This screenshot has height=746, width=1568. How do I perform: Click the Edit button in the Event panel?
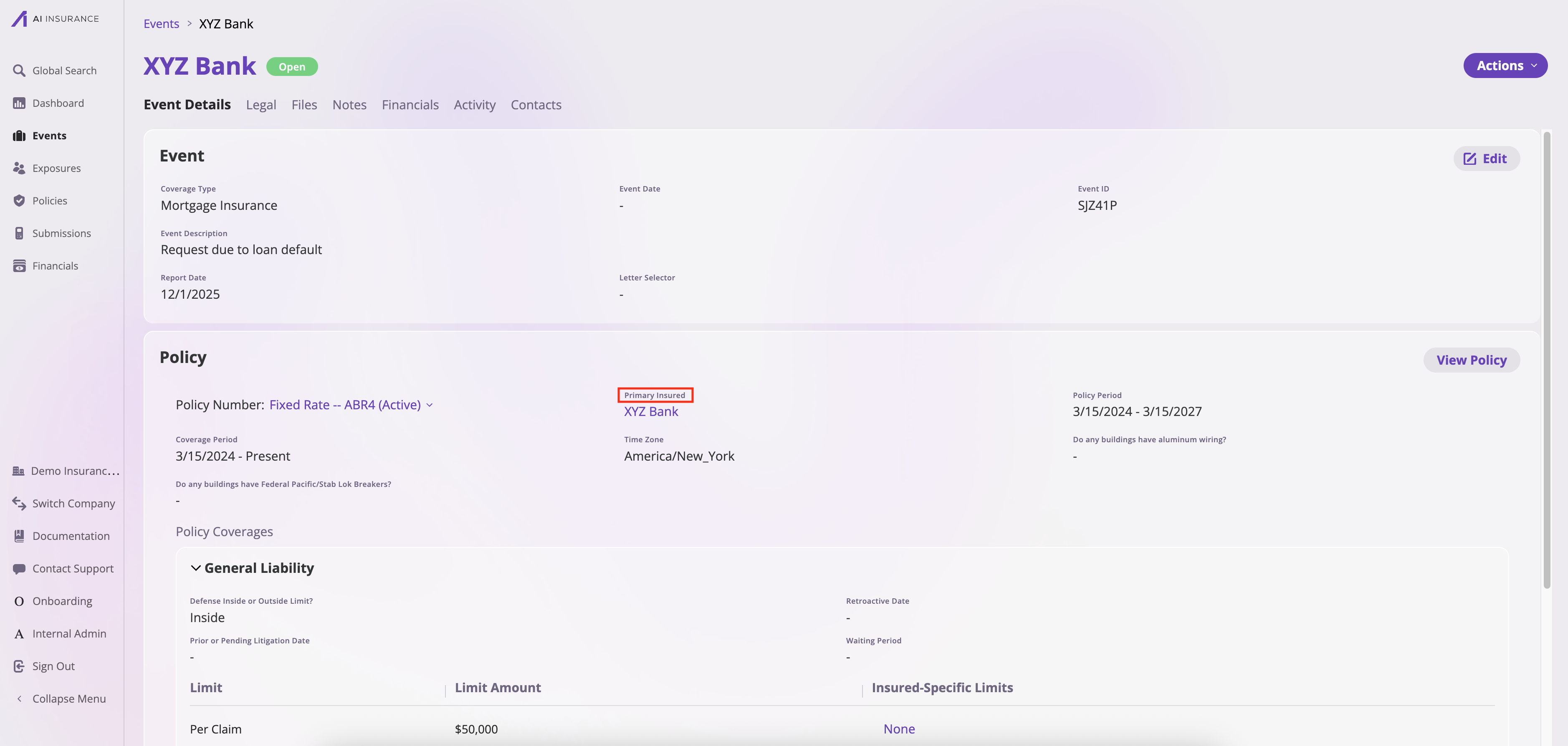[1487, 158]
